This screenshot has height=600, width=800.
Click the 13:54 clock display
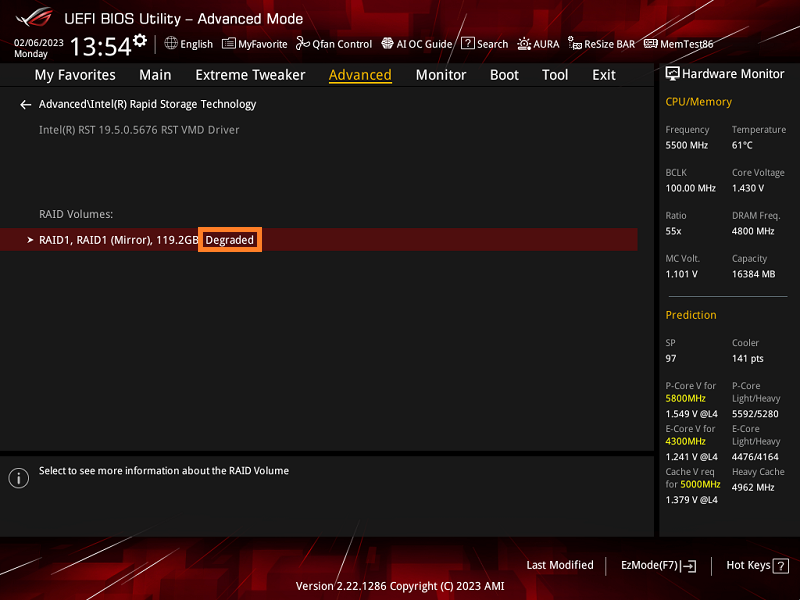pyautogui.click(x=101, y=46)
